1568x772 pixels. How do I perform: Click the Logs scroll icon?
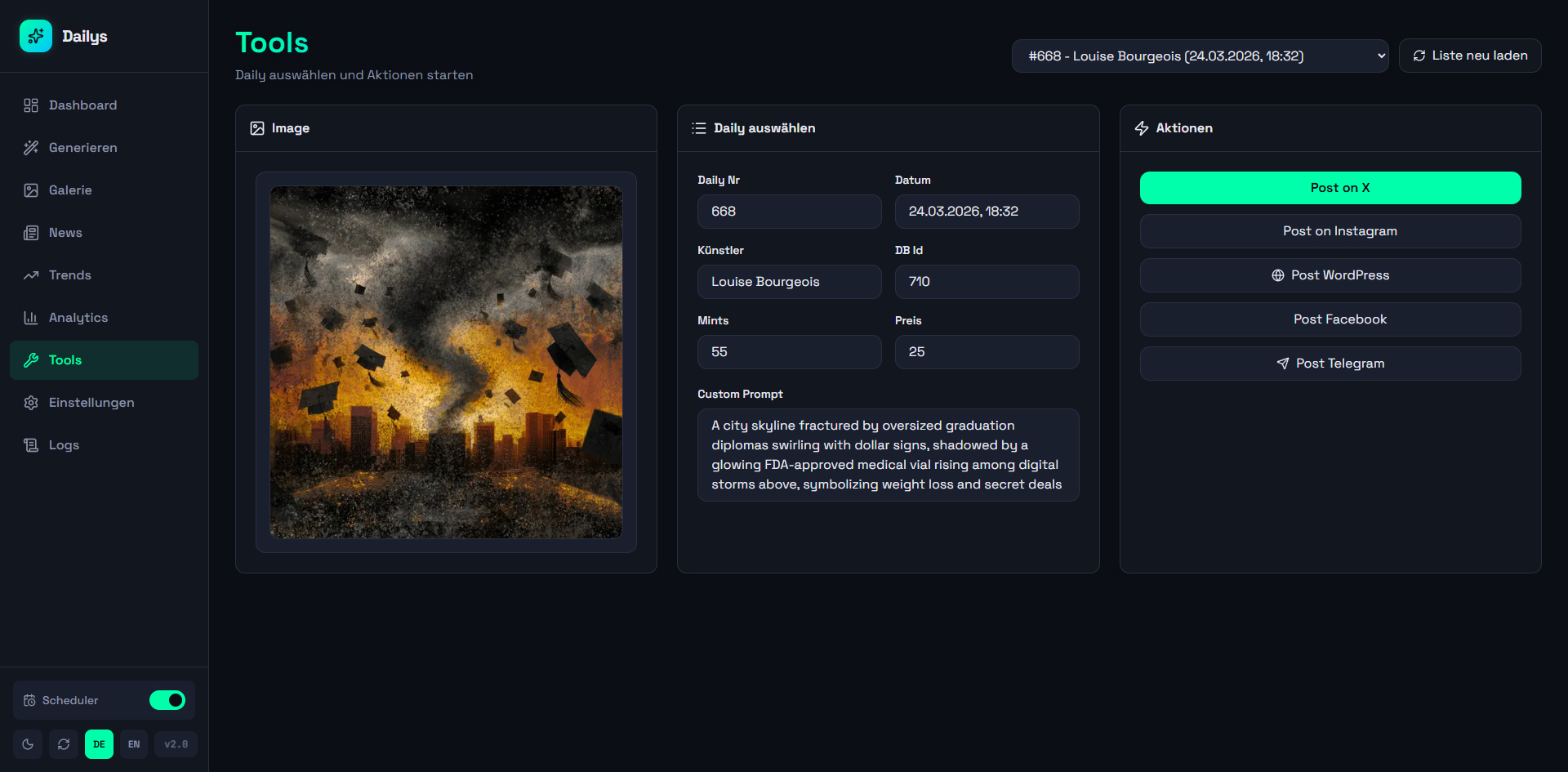point(31,445)
